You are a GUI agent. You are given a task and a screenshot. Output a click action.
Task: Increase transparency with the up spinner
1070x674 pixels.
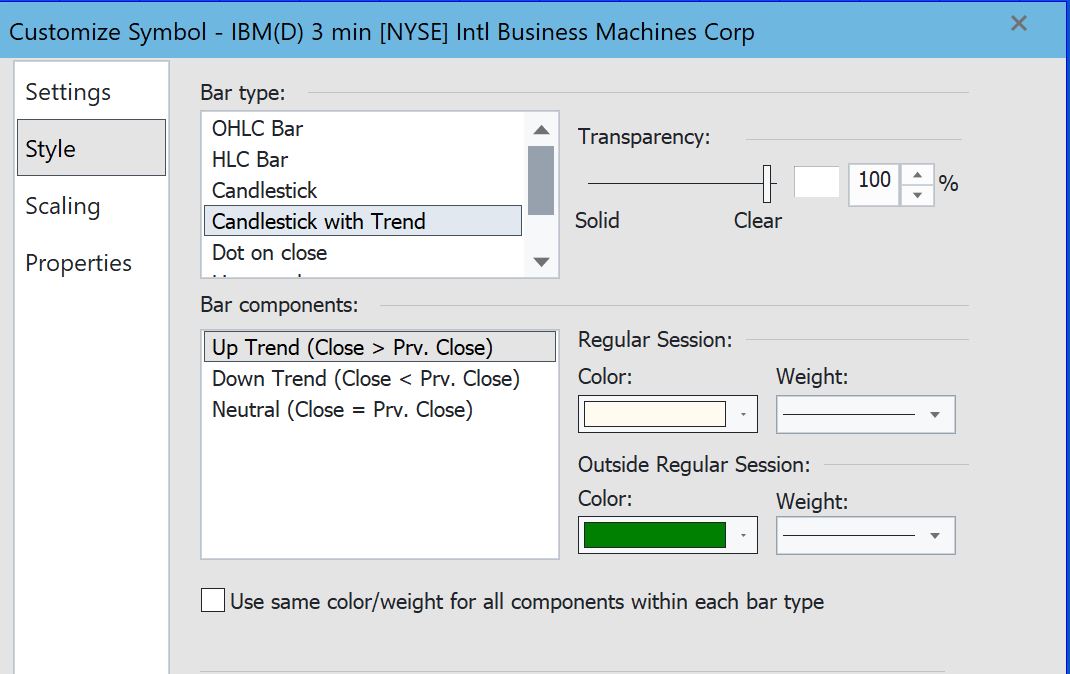coord(917,175)
